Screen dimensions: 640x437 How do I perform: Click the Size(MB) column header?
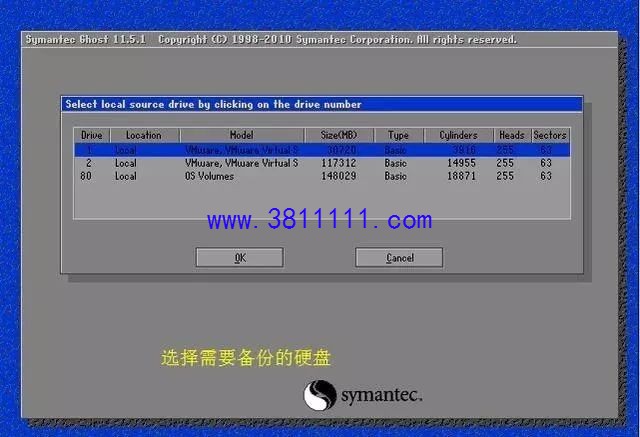click(x=339, y=135)
